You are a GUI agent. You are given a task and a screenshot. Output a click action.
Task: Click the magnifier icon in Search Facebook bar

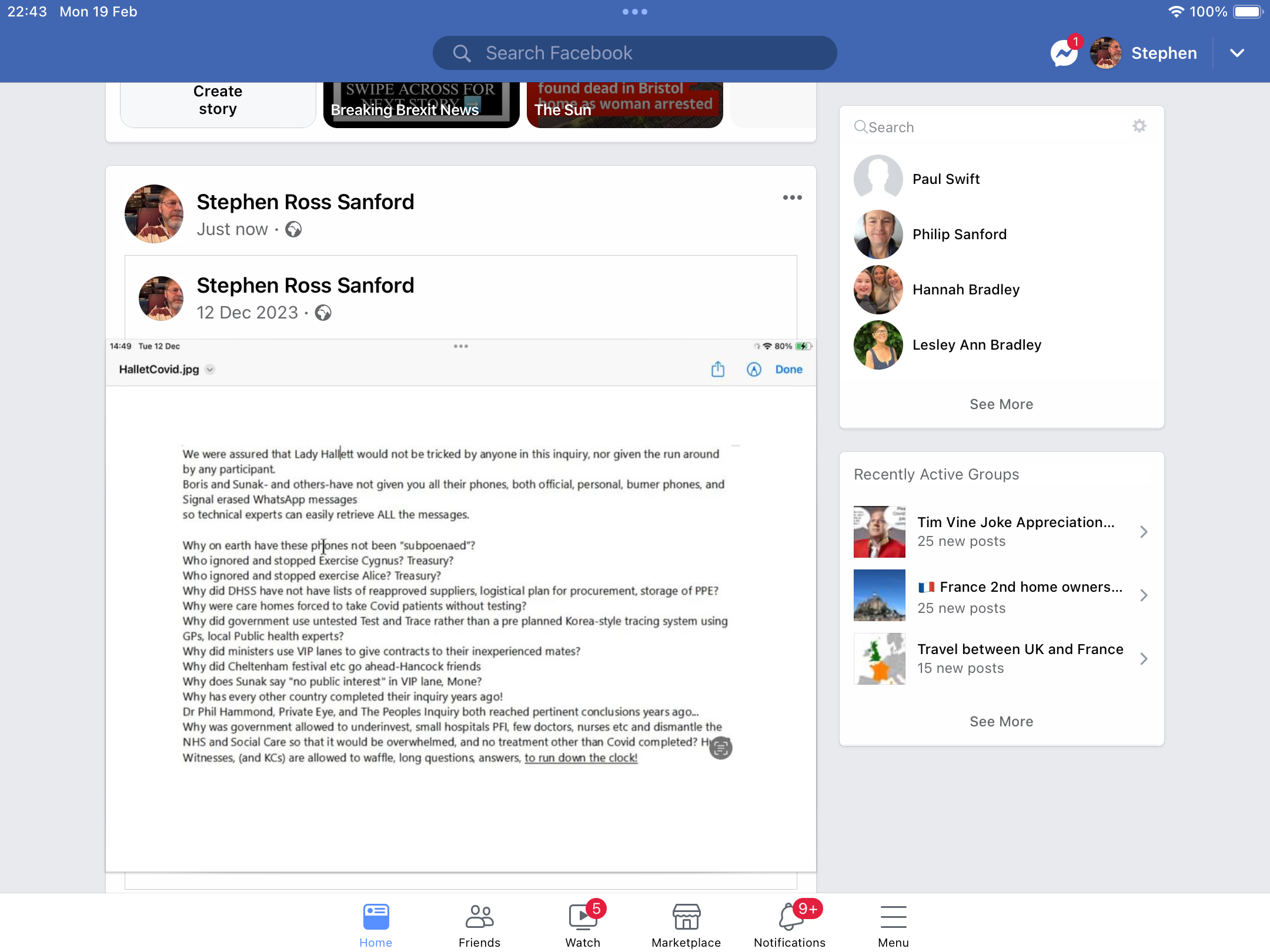pos(462,53)
